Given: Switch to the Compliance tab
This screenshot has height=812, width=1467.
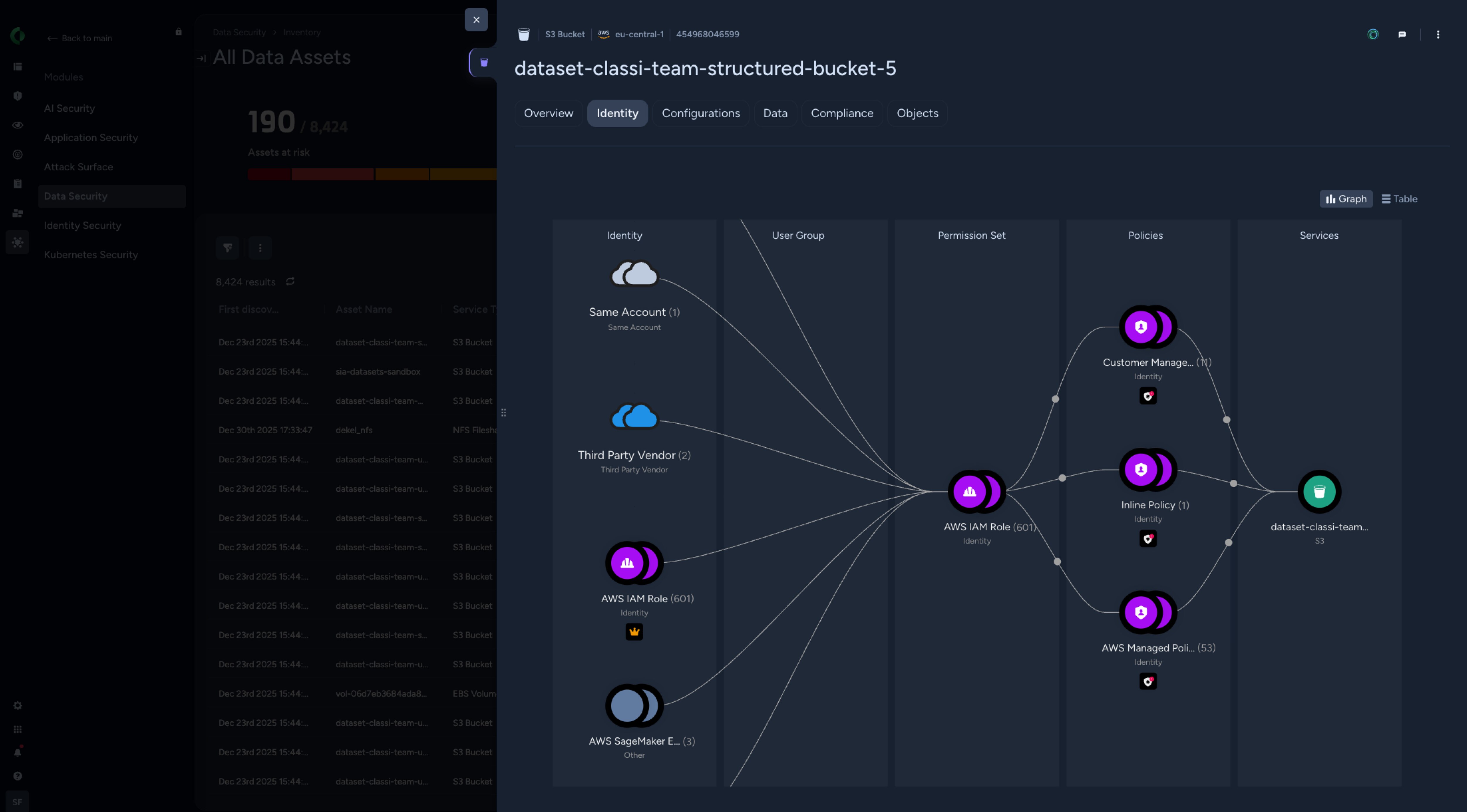Looking at the screenshot, I should 841,113.
